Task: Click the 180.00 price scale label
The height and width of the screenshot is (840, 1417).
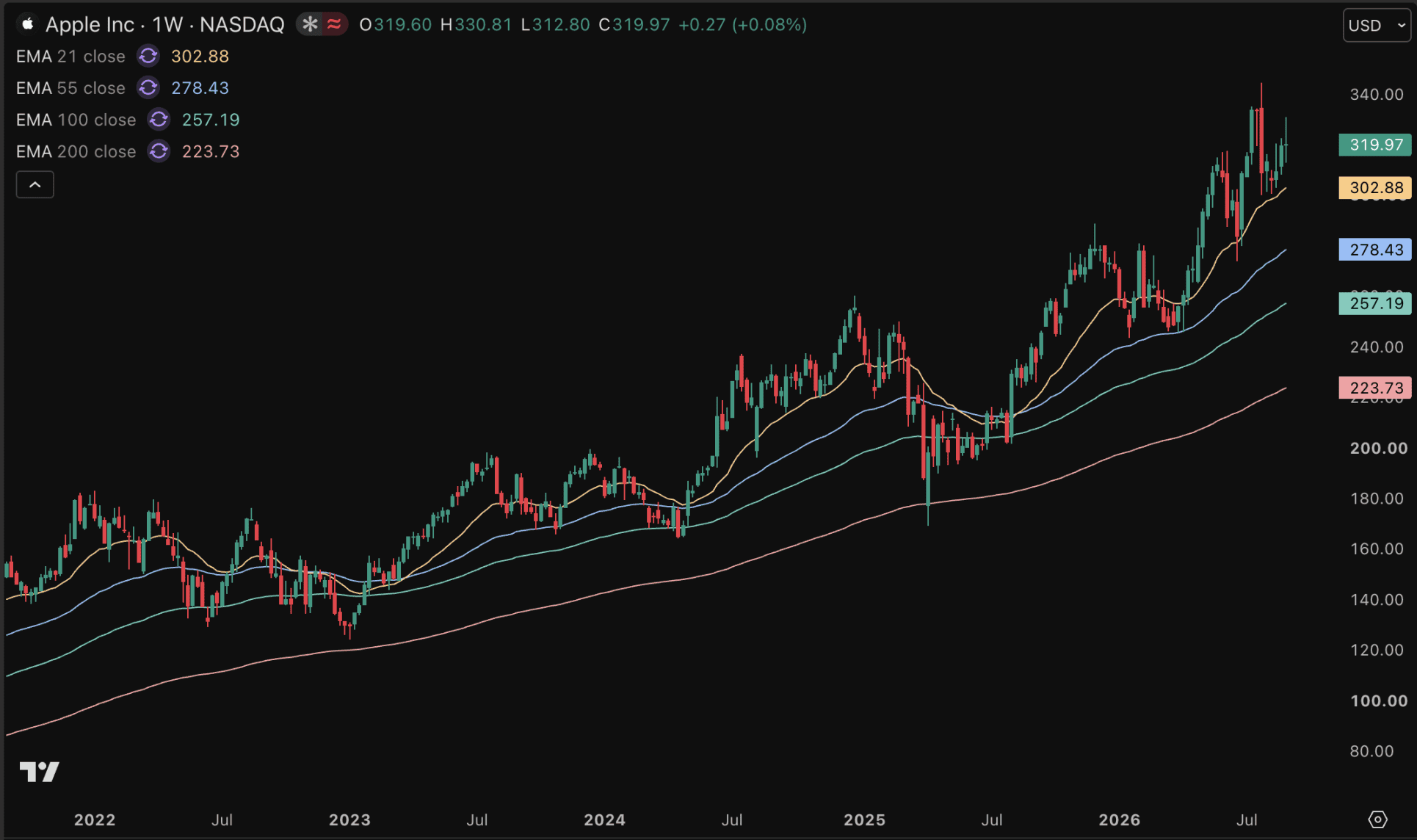Action: (1377, 499)
